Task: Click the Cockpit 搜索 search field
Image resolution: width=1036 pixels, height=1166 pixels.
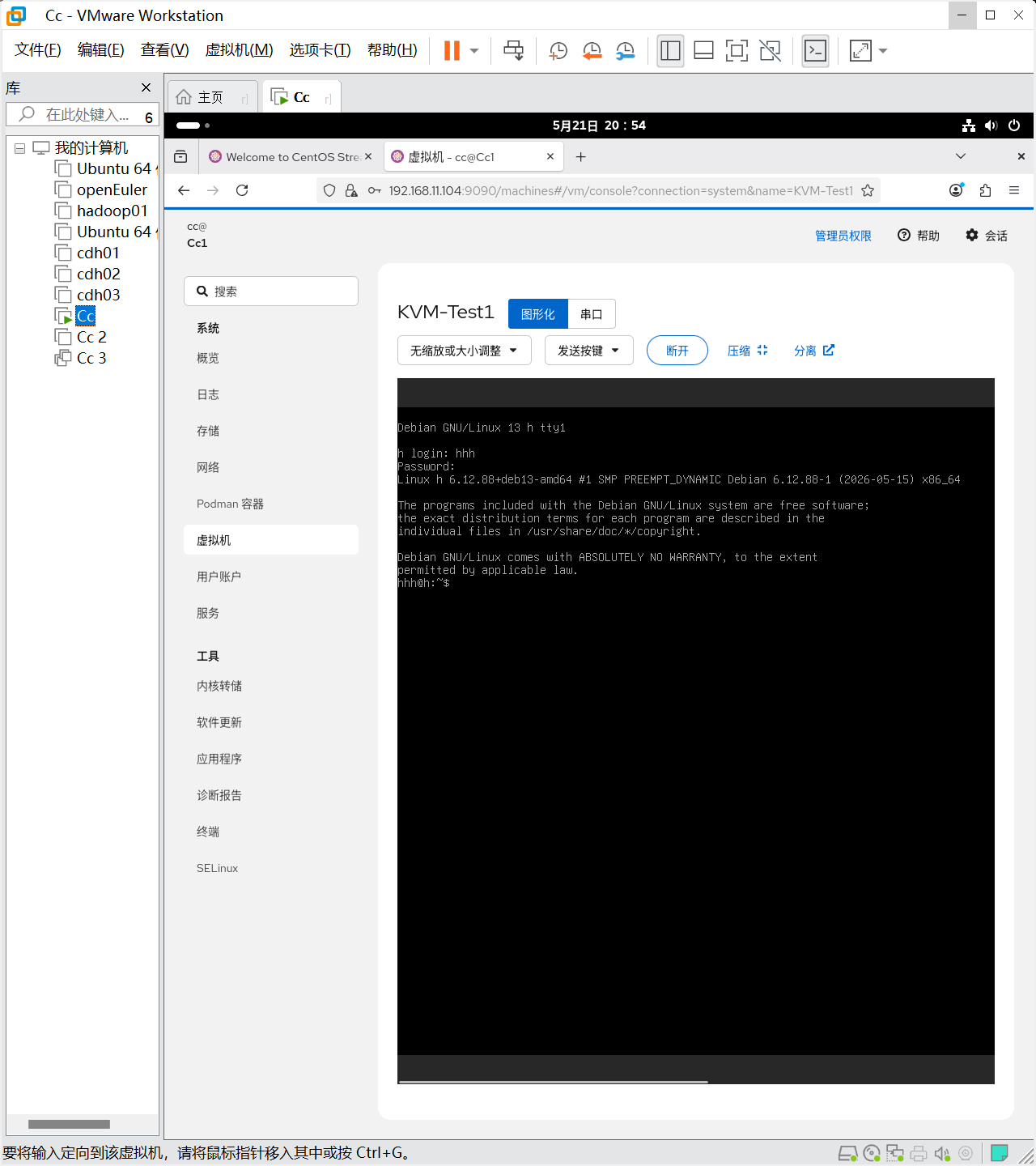Action: point(271,291)
